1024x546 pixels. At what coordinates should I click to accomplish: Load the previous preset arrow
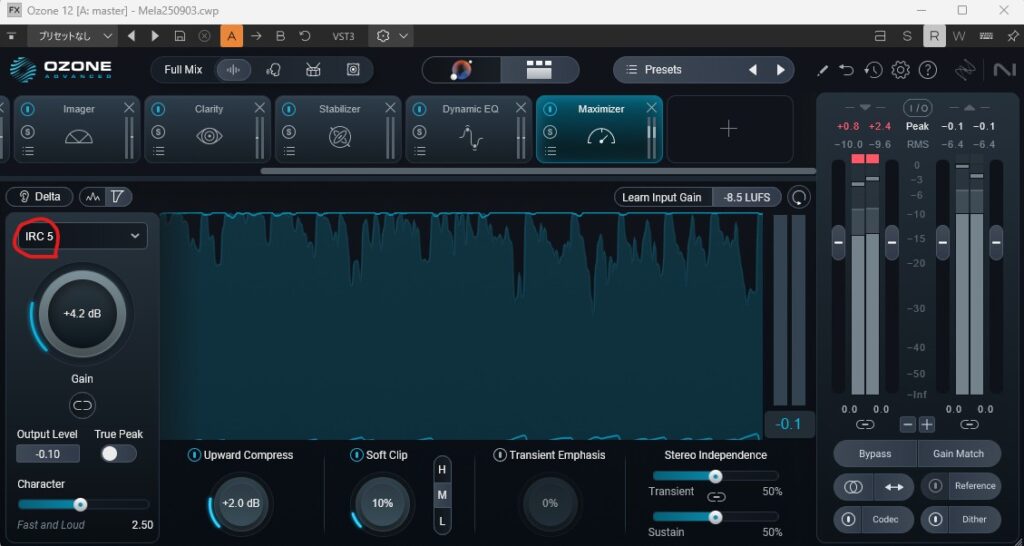[752, 70]
